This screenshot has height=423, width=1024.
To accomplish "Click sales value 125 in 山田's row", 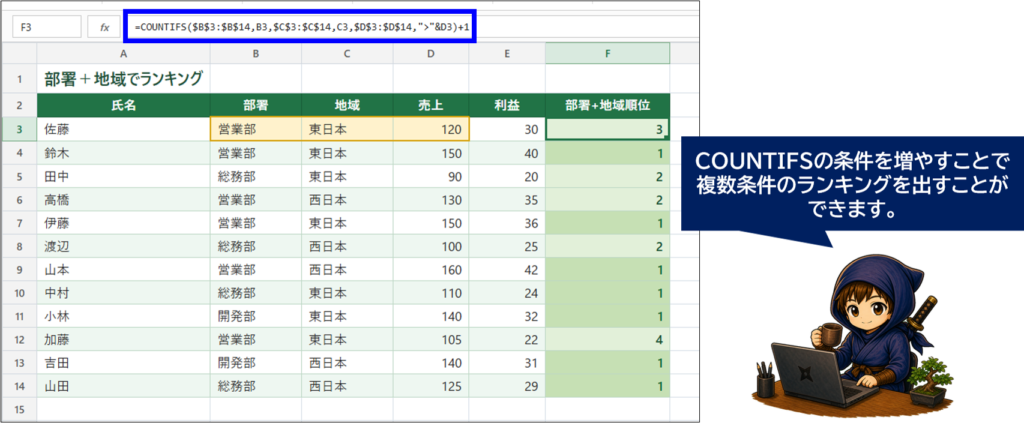I will click(x=431, y=386).
